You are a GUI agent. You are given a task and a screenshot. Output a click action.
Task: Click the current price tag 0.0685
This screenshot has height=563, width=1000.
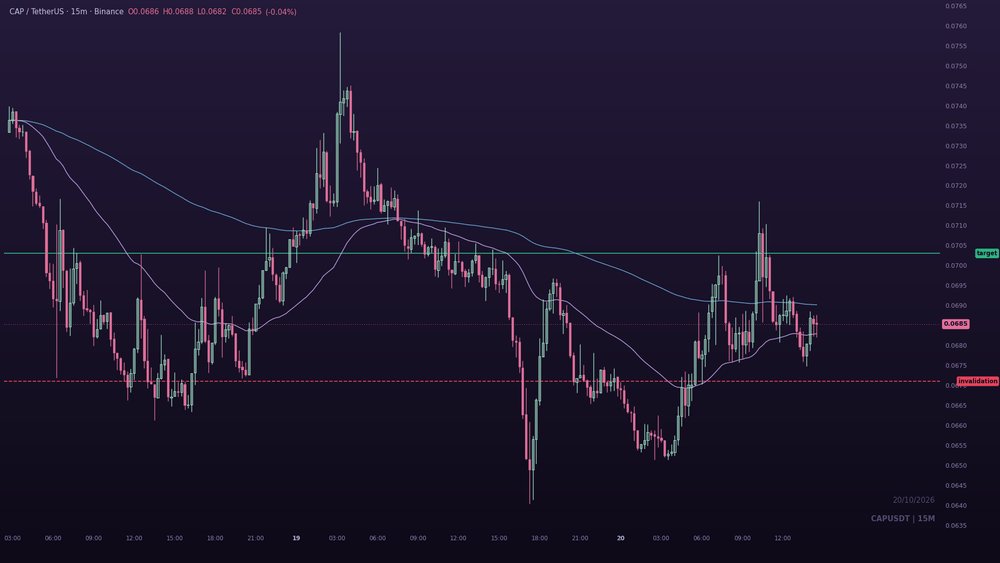(x=955, y=324)
